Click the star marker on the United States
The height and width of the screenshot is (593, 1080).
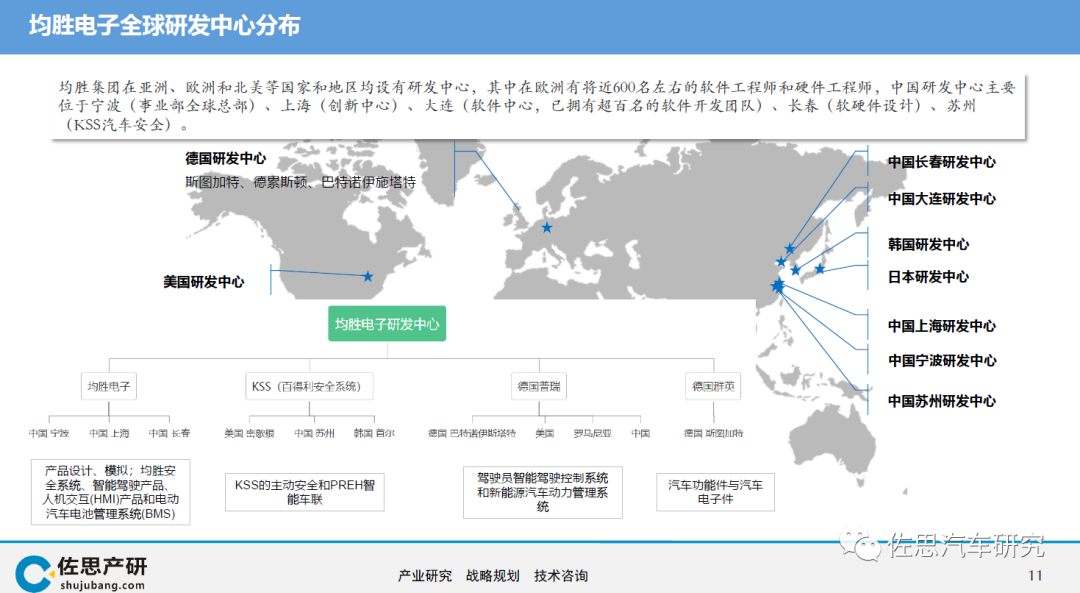pyautogui.click(x=368, y=276)
